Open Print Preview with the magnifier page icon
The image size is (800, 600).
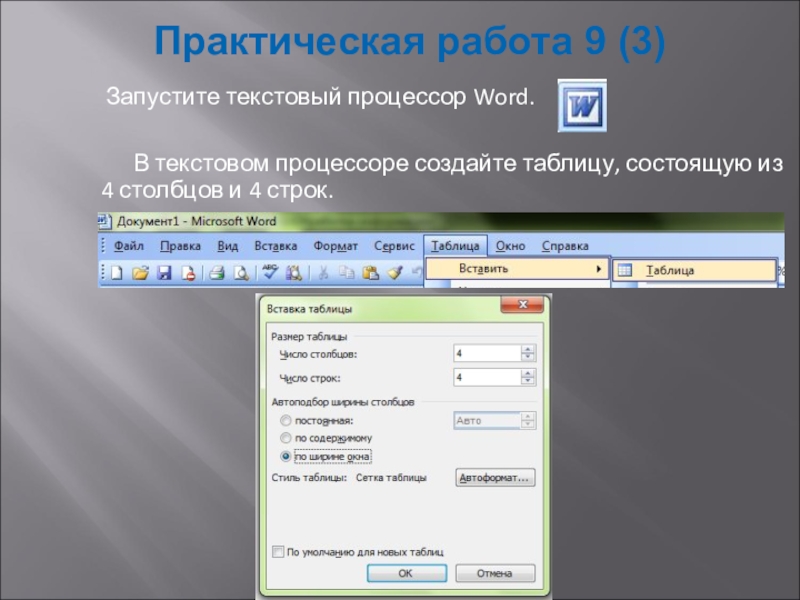pyautogui.click(x=241, y=273)
